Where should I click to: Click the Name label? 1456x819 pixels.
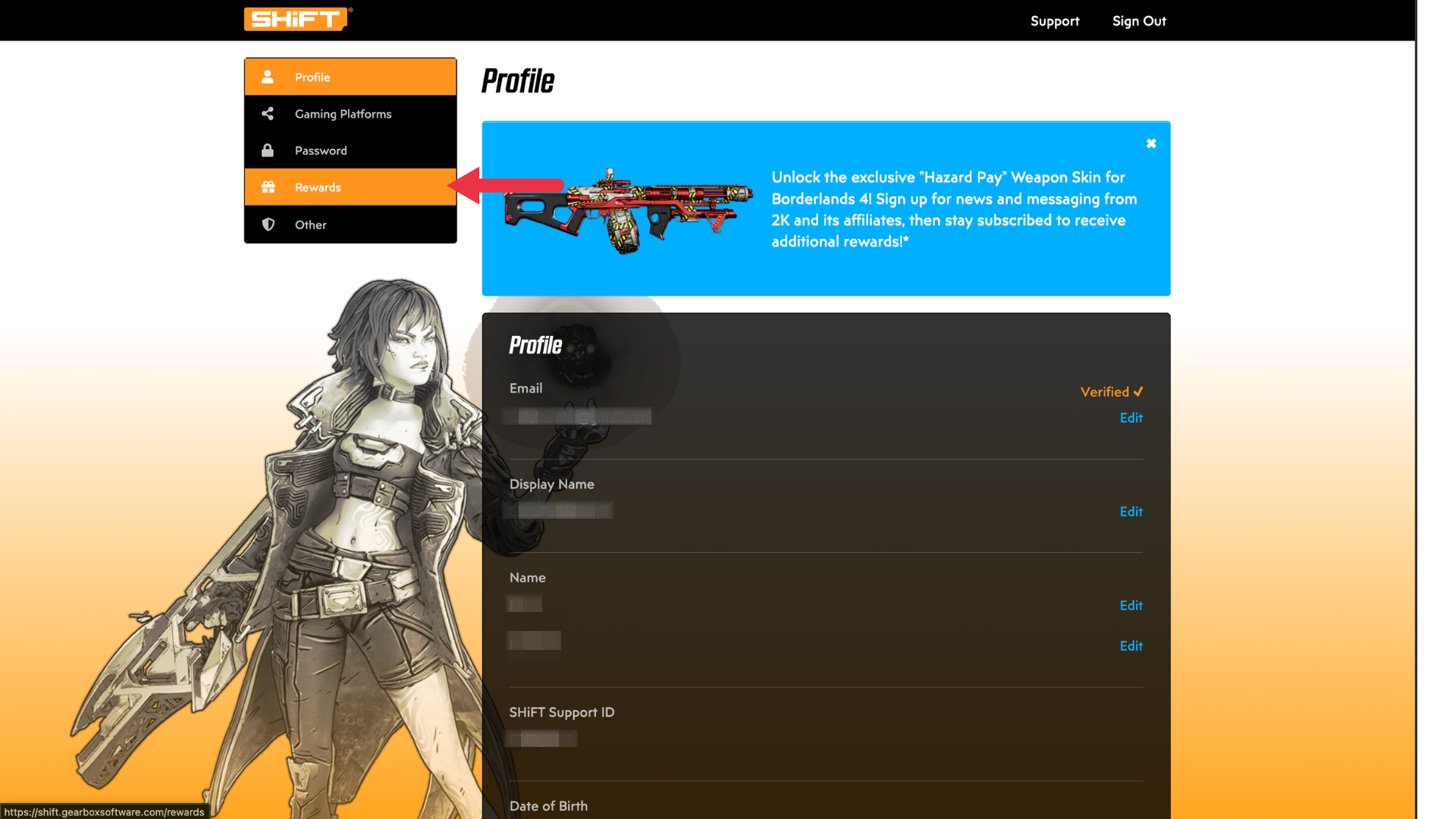527,578
